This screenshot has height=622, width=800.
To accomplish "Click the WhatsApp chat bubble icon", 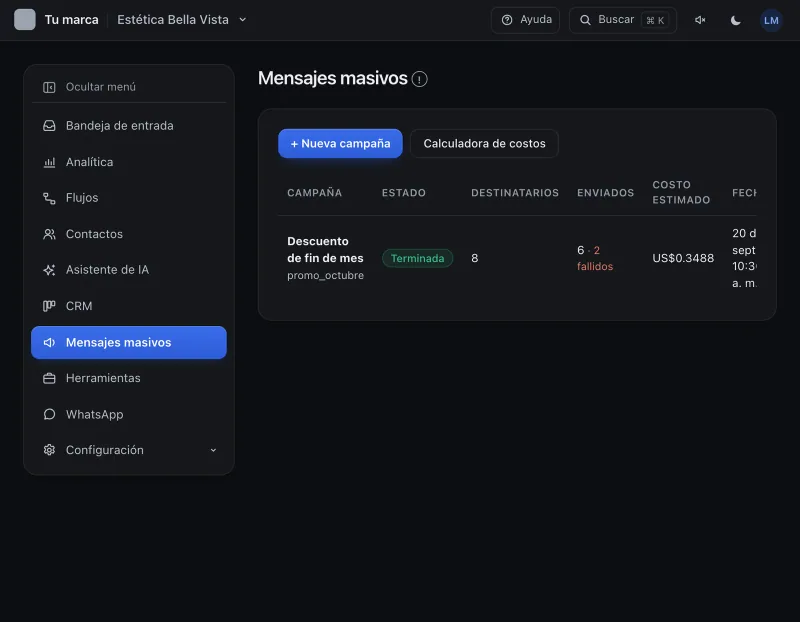I will pos(49,414).
